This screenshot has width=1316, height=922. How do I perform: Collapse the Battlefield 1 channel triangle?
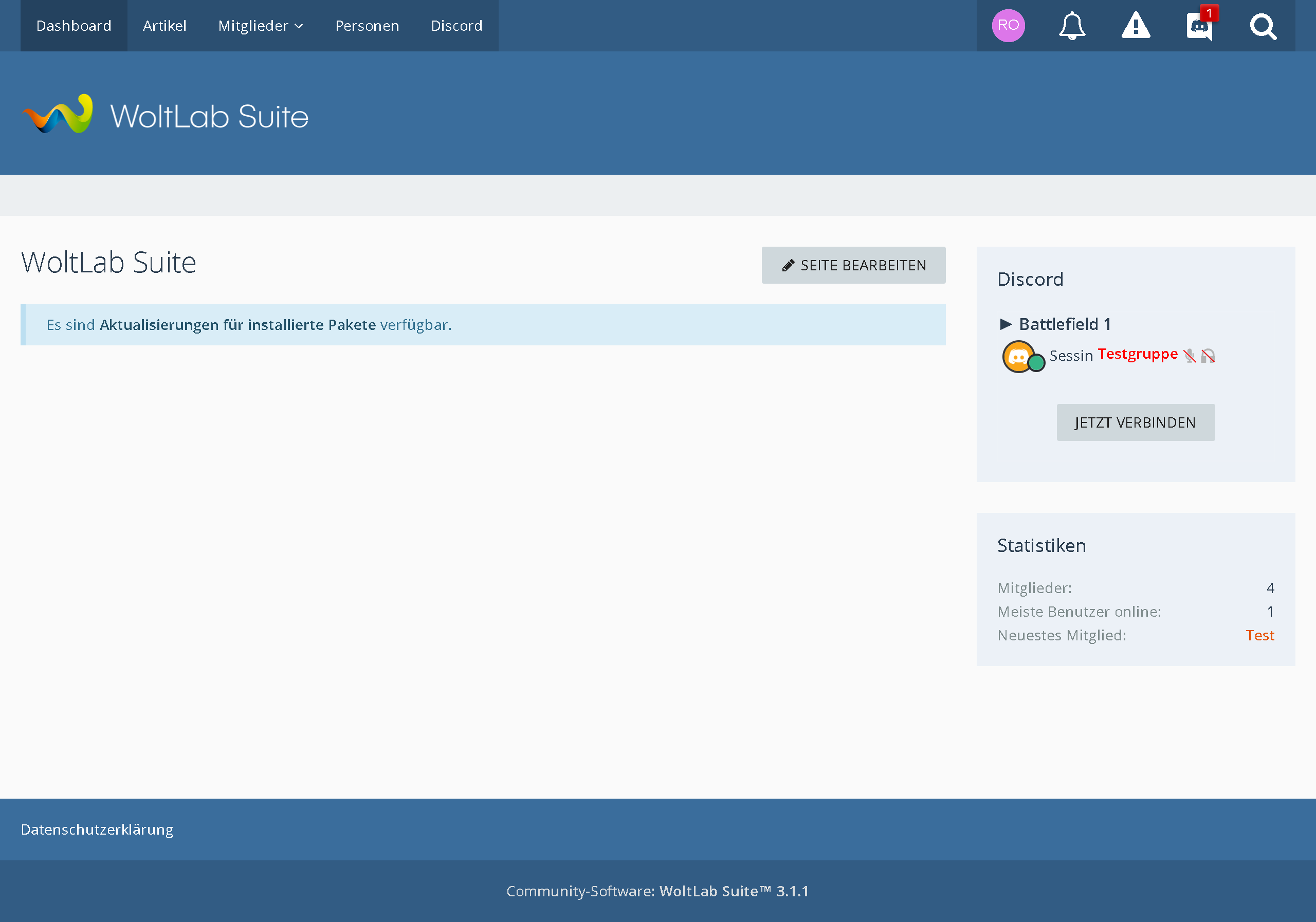click(x=1006, y=324)
